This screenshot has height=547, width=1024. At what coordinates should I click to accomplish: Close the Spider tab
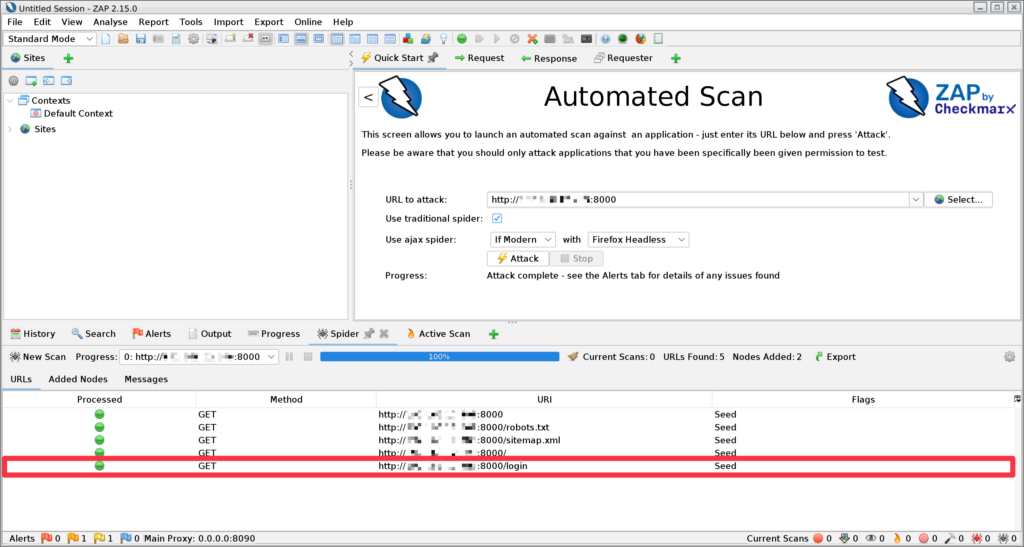(x=384, y=333)
